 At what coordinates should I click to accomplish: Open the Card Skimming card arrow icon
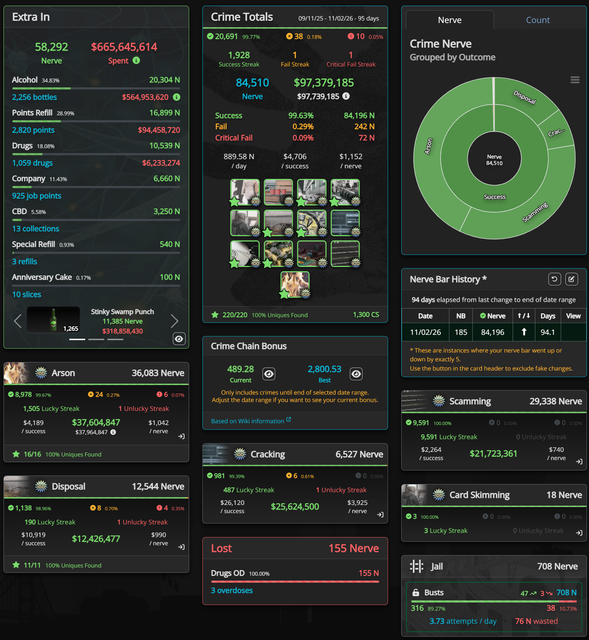point(579,533)
